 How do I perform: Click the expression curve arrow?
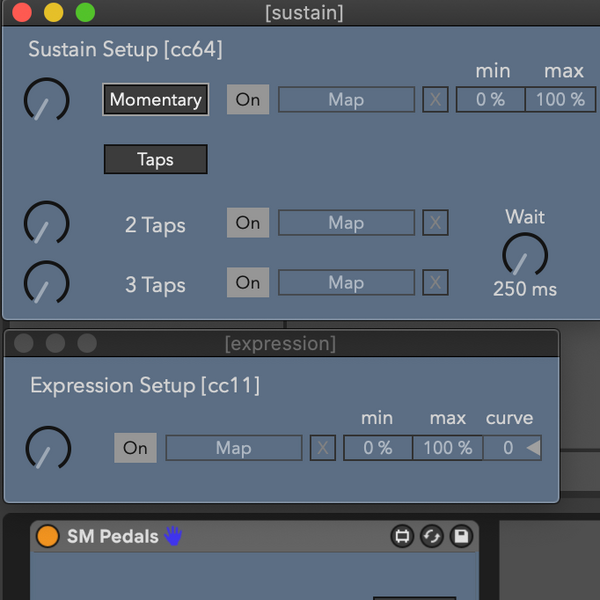pos(533,448)
